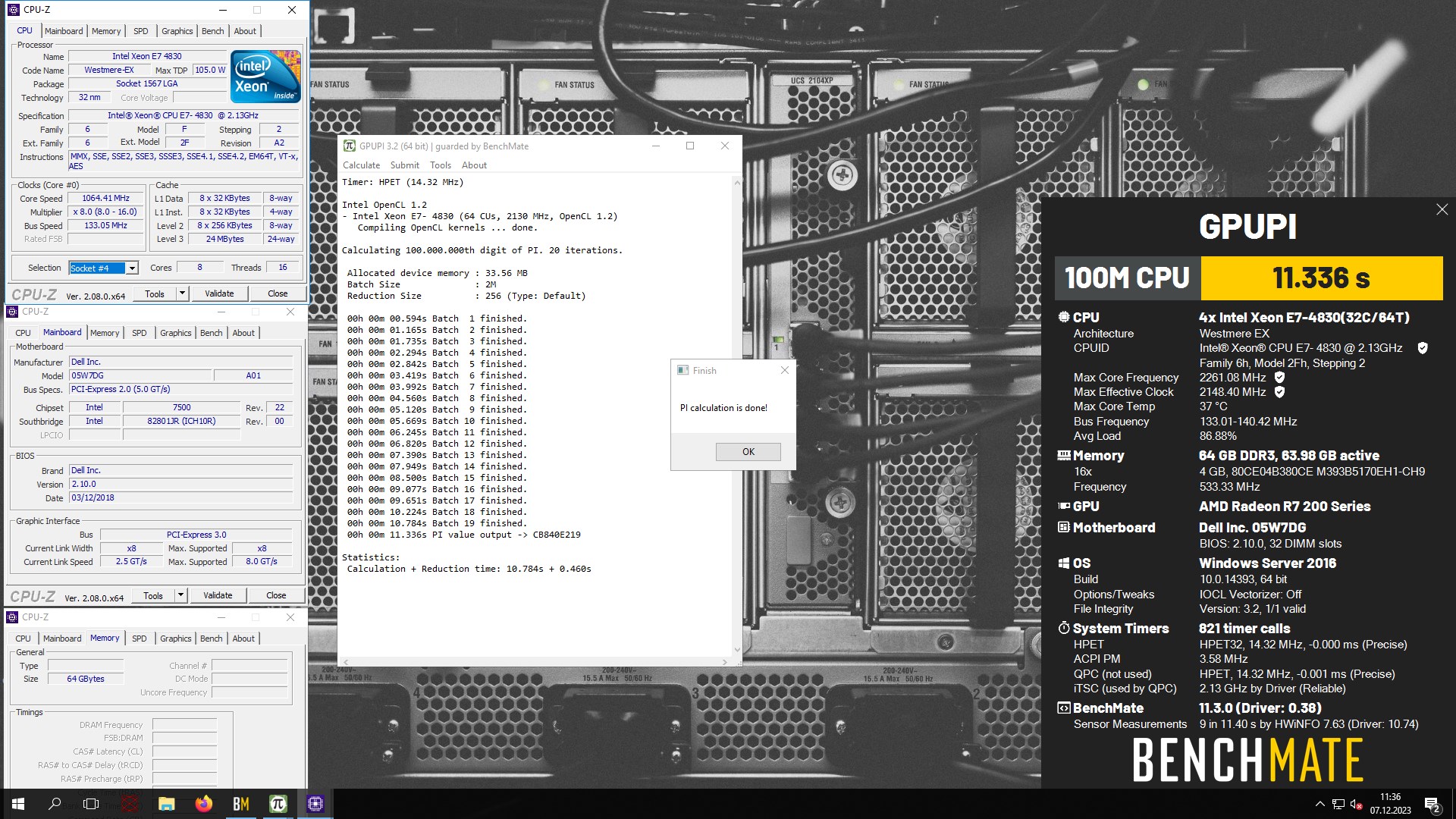The image size is (1456, 819).
Task: Switch to Memory tab in top CPU-Z window
Action: 106,31
